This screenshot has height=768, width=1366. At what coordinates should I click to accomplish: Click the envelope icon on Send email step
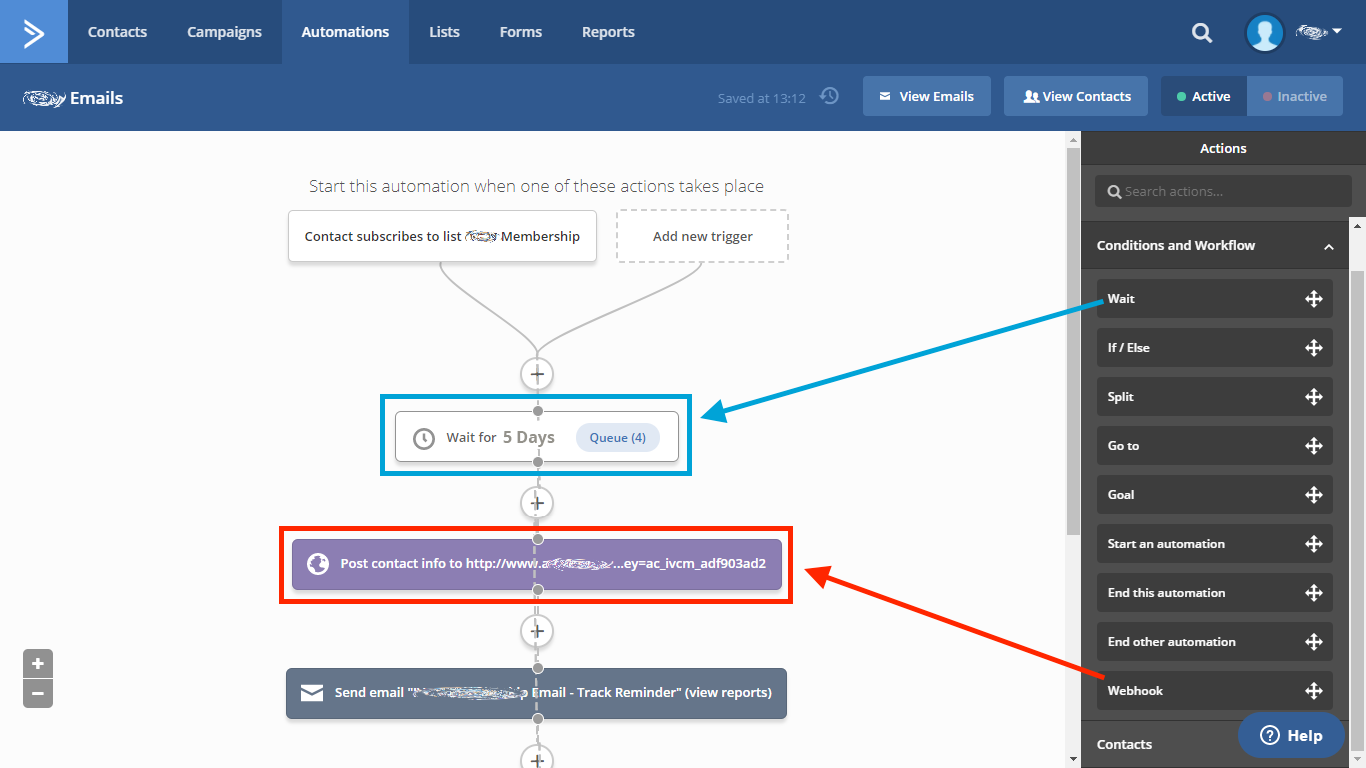[x=312, y=693]
